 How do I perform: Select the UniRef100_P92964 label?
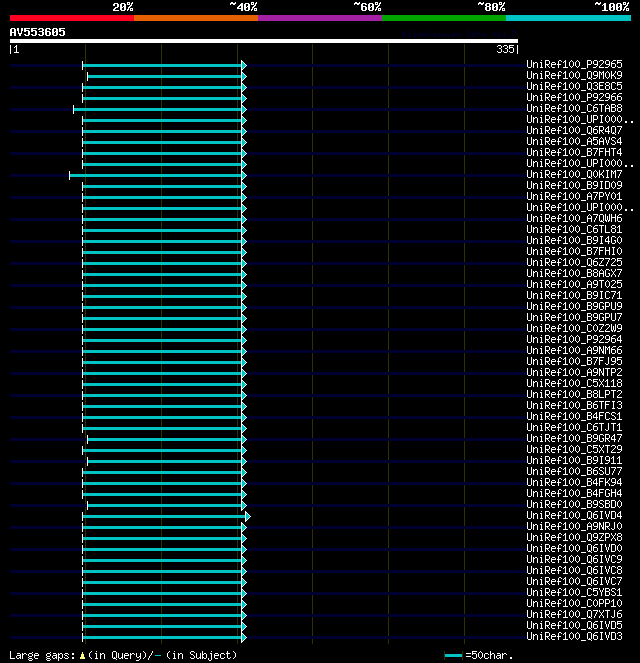(x=574, y=339)
